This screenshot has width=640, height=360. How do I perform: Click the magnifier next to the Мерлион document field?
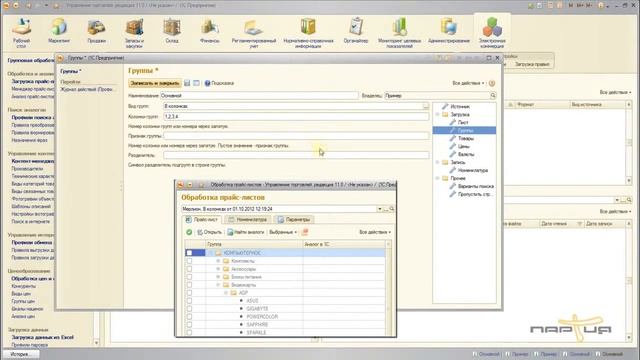coord(391,209)
